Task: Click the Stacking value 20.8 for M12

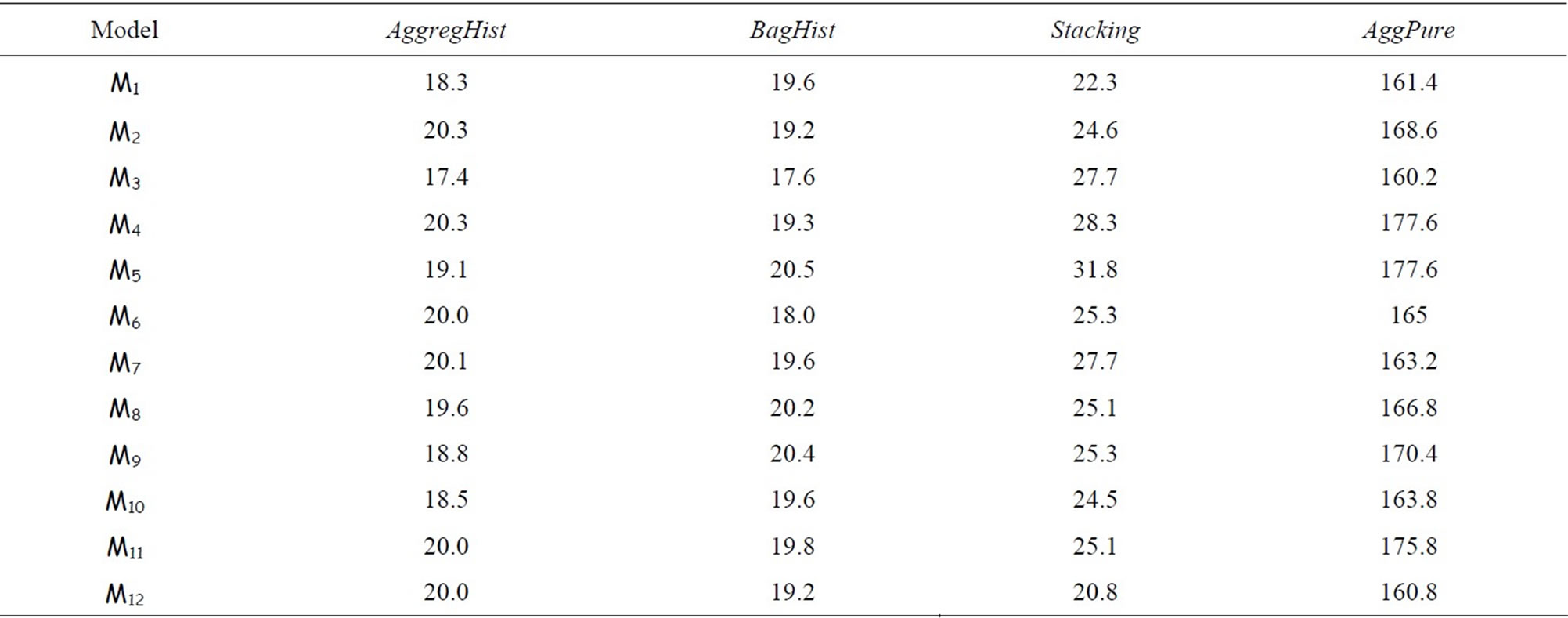Action: click(x=1095, y=592)
